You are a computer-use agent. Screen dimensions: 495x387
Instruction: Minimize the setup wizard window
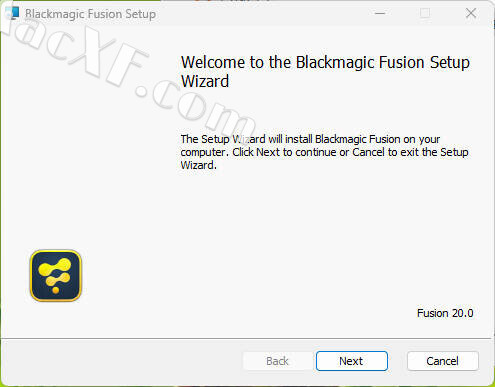point(380,13)
